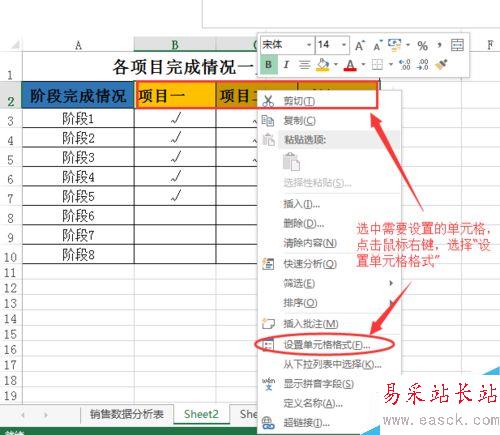Apply the red font color A
The height and width of the screenshot is (435, 500).
tap(350, 65)
